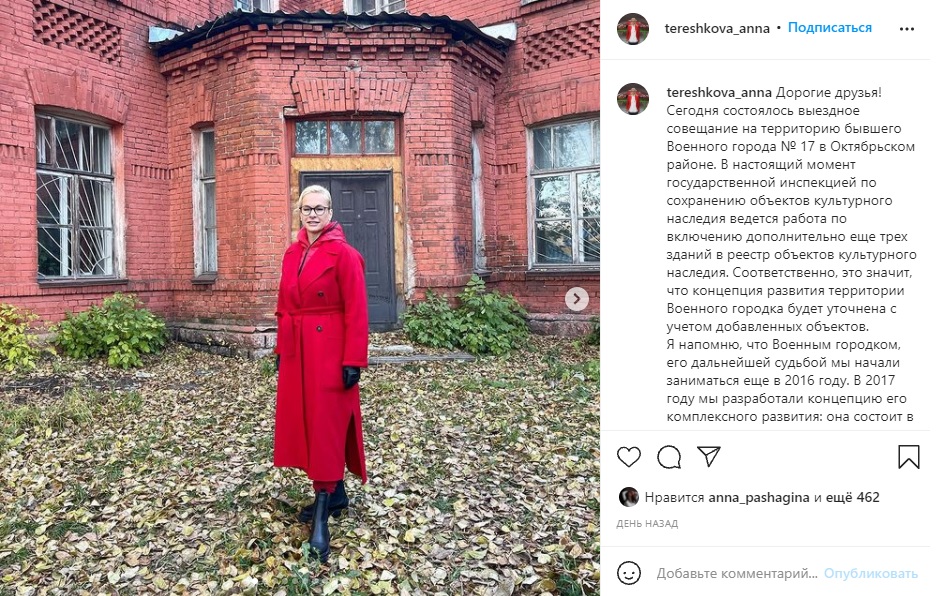
Task: Open tereshkova_anna avatar in post header
Action: point(633,29)
